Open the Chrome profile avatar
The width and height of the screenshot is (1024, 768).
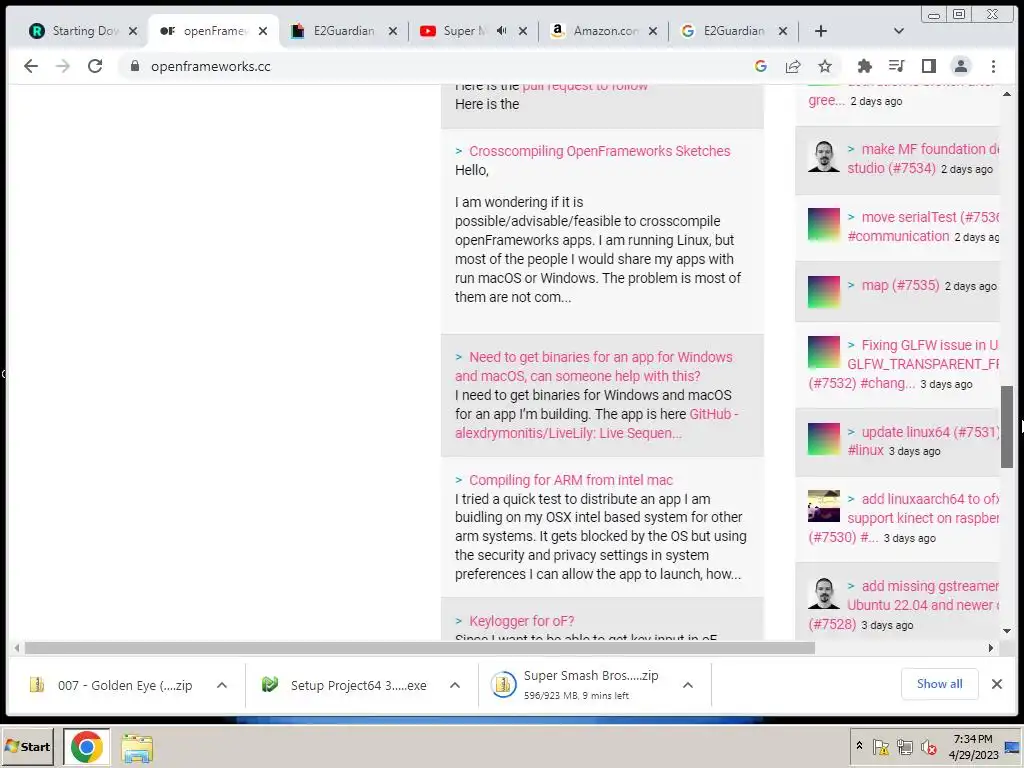[961, 66]
